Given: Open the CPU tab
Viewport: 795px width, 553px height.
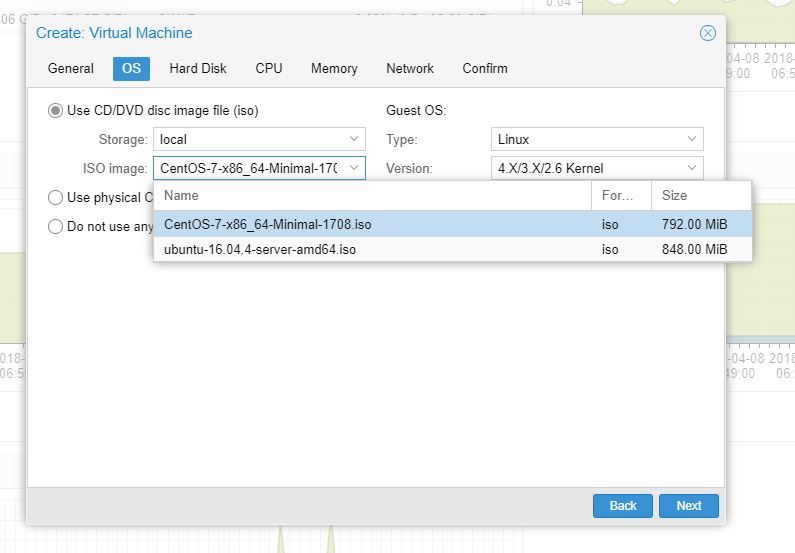Looking at the screenshot, I should click(x=269, y=69).
